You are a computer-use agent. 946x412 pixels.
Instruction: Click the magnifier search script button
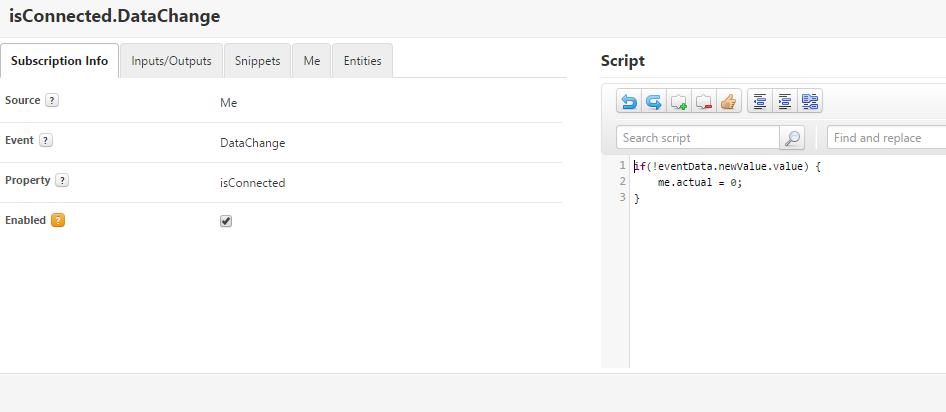792,138
